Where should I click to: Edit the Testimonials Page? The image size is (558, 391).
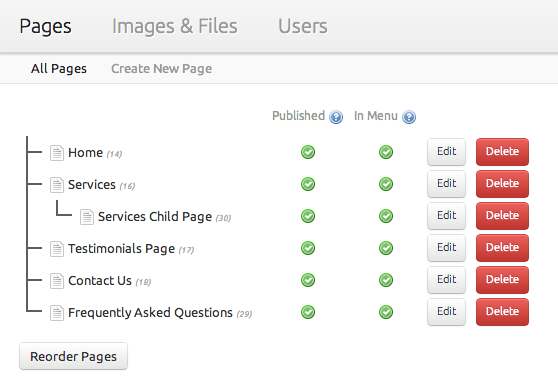tap(446, 248)
